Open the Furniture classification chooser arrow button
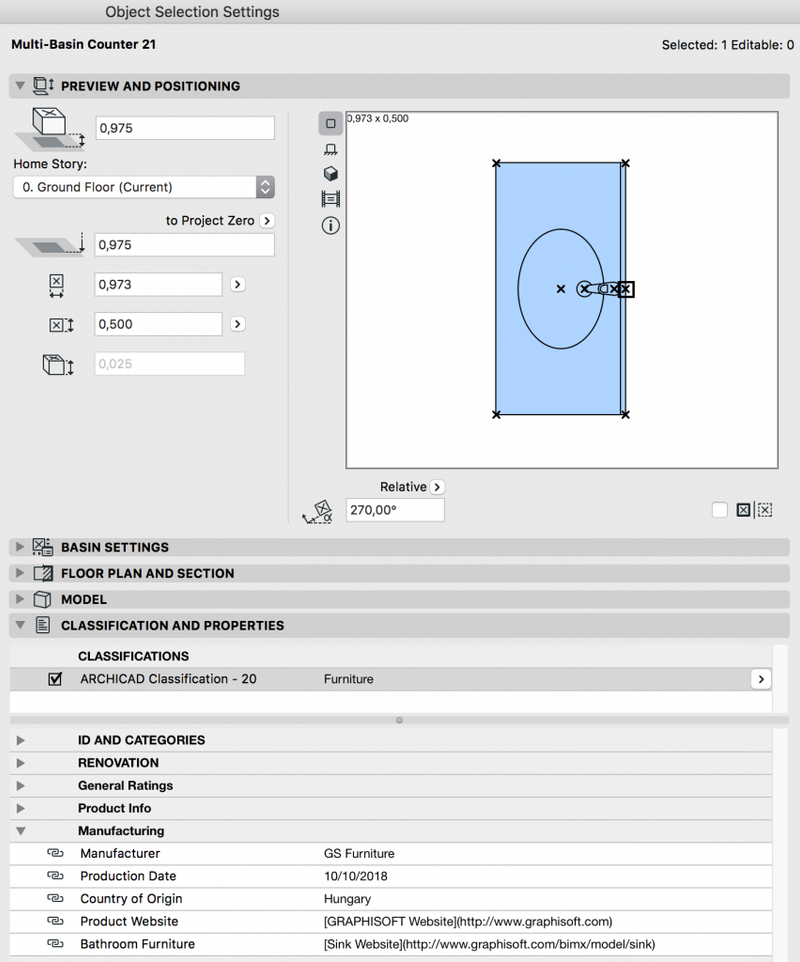The image size is (800, 962). pyautogui.click(x=761, y=678)
